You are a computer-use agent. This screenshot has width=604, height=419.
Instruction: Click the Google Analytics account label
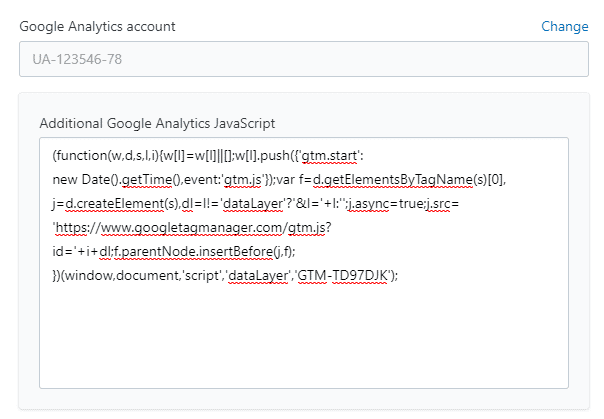click(x=97, y=27)
